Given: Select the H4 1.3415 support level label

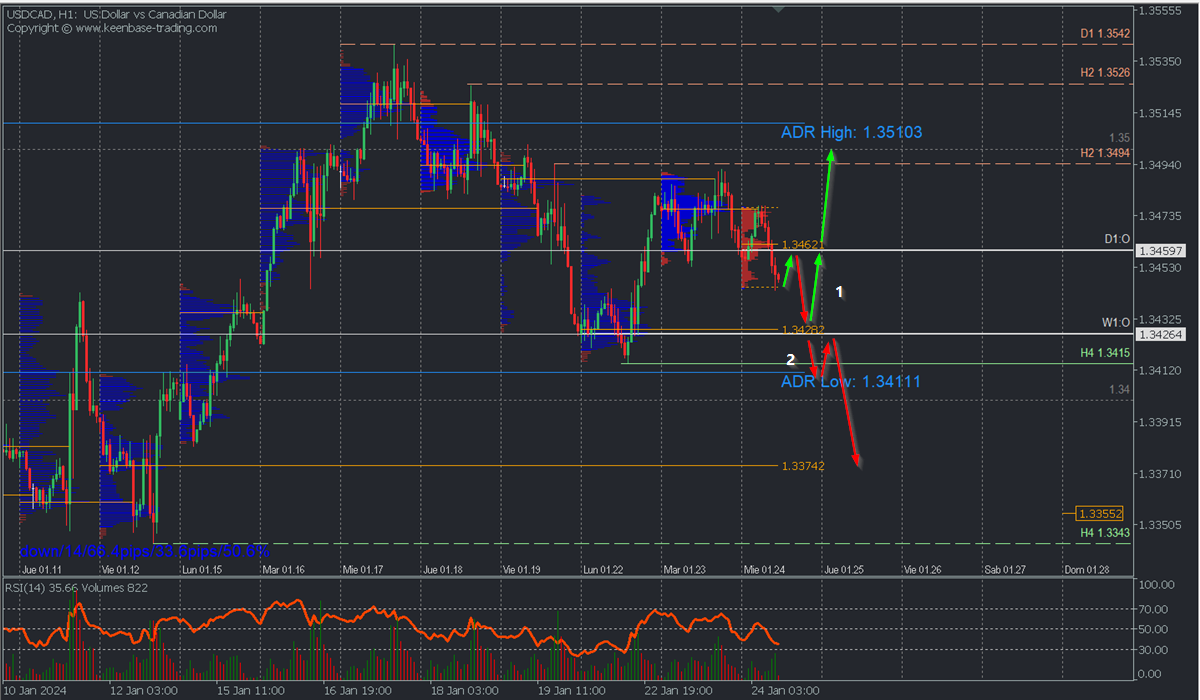Looking at the screenshot, I should coord(1105,353).
